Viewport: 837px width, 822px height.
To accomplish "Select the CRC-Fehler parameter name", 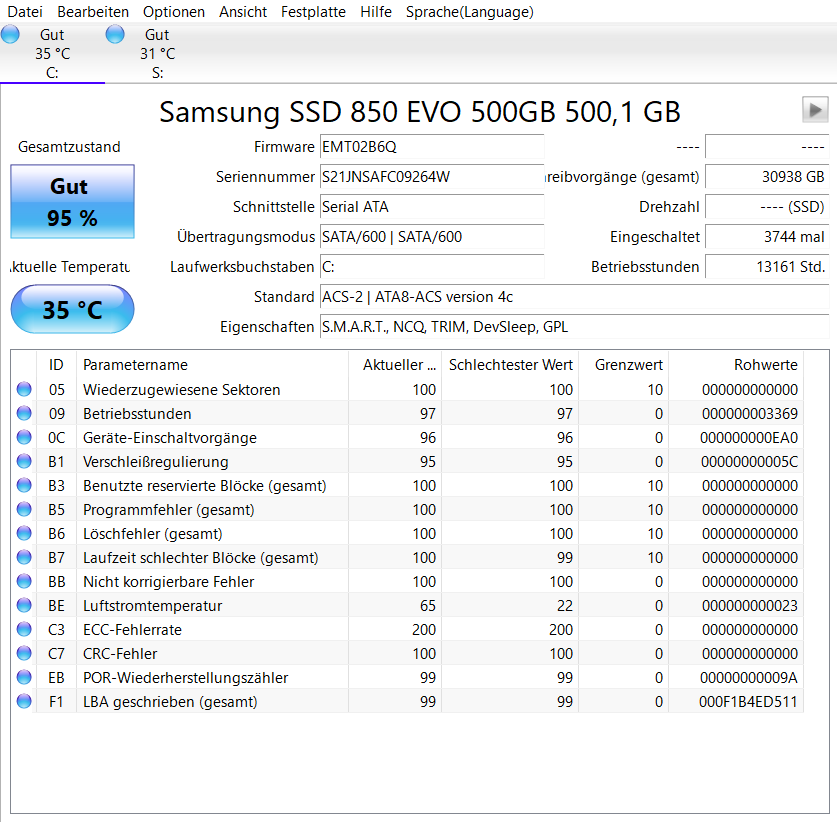I will pyautogui.click(x=120, y=654).
